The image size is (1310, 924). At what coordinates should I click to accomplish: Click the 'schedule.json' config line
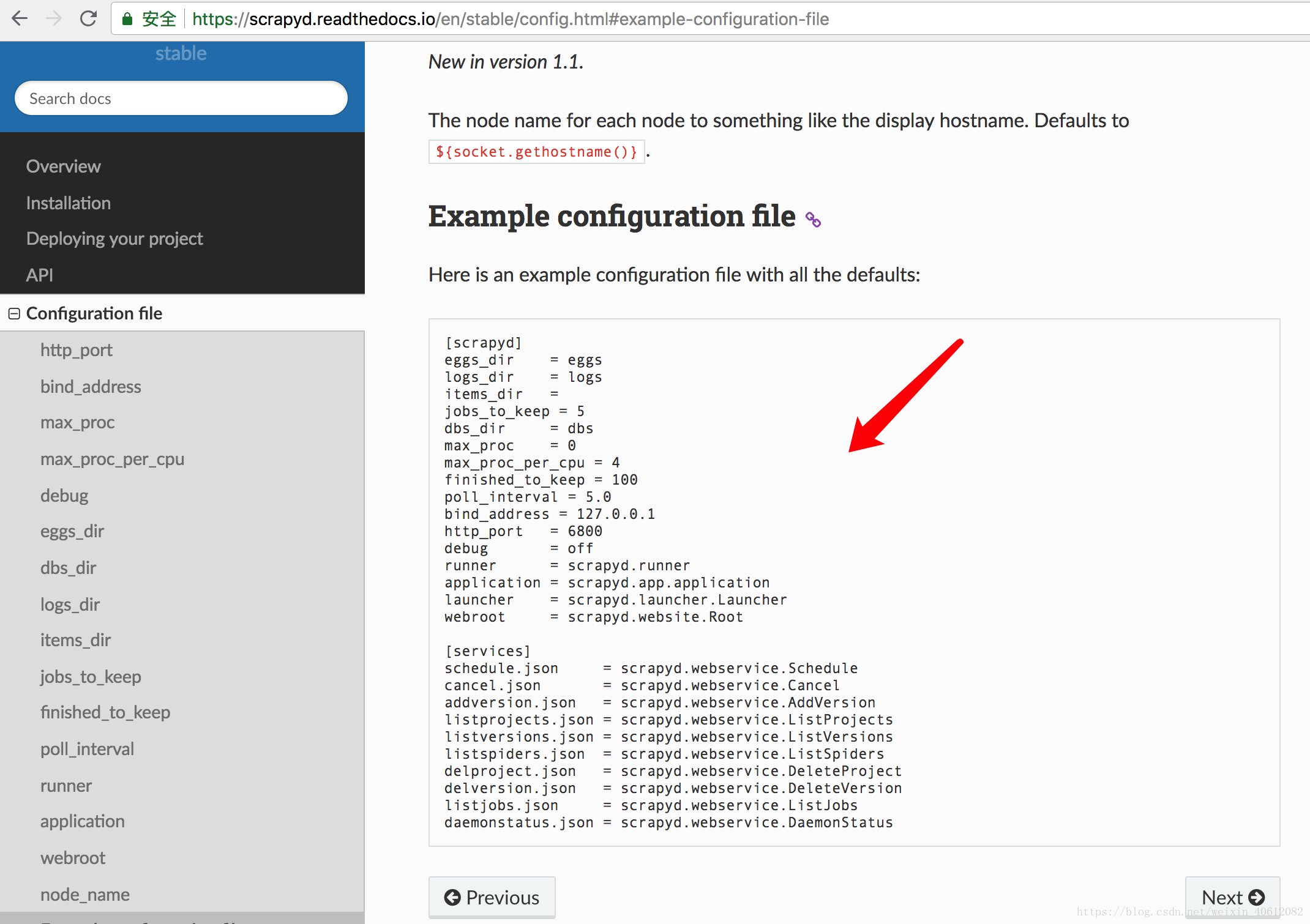pyautogui.click(x=651, y=668)
